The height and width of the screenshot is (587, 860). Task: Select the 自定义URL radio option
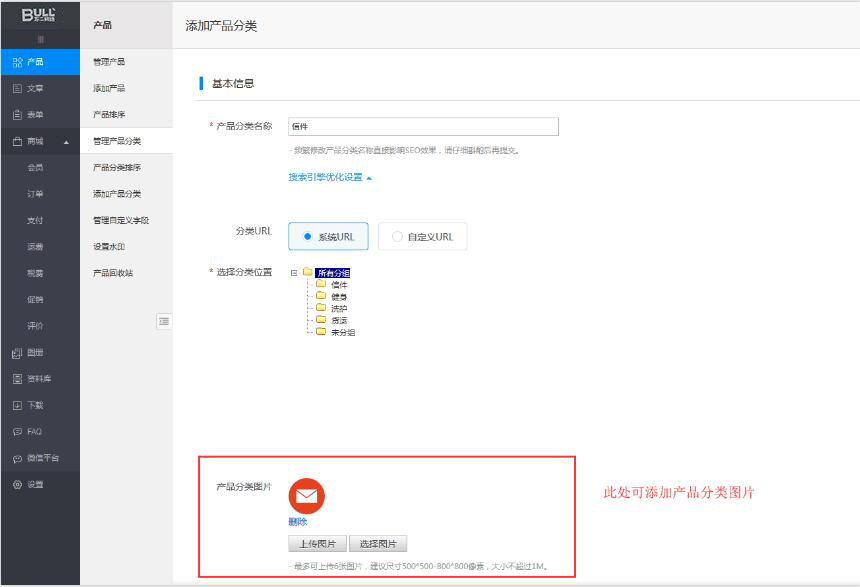pos(398,237)
